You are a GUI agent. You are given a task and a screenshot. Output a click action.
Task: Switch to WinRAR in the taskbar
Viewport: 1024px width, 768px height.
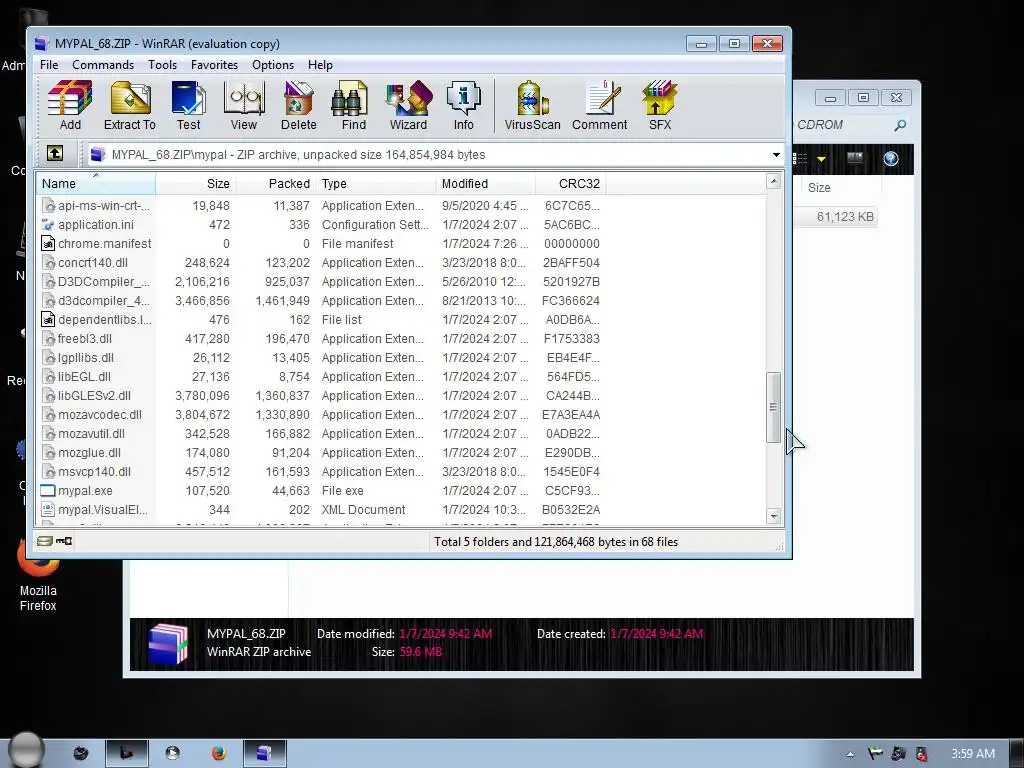pyautogui.click(x=264, y=753)
